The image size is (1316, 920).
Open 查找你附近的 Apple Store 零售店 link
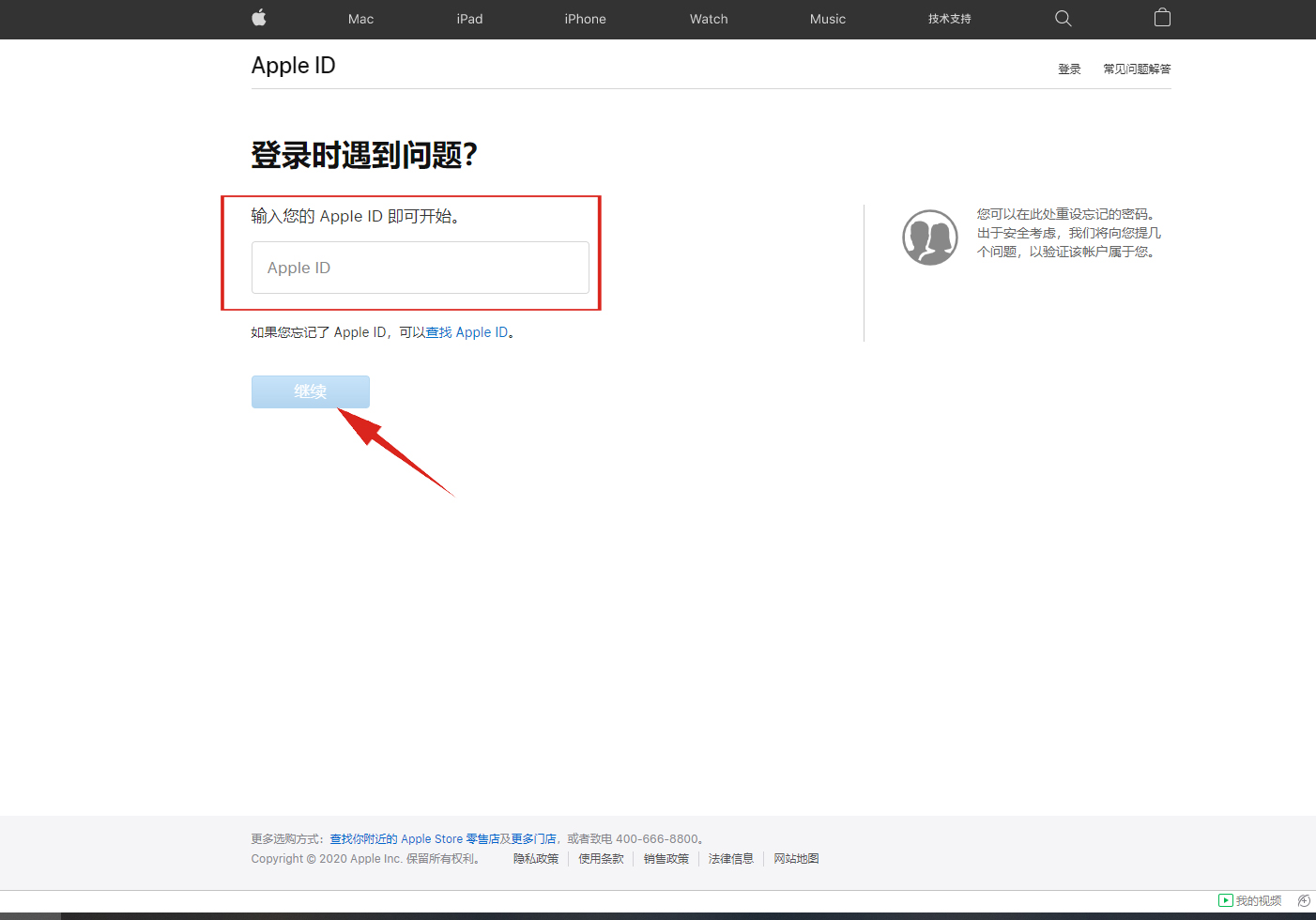414,839
